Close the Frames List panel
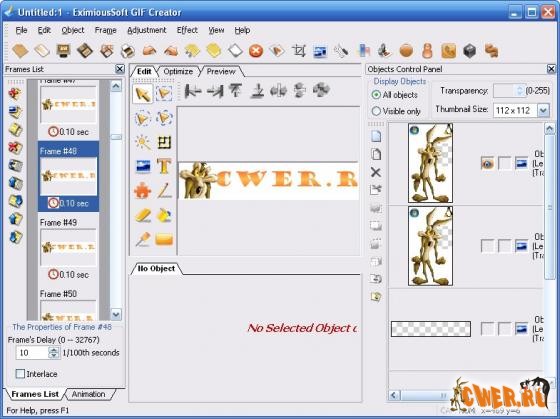 click(120, 69)
